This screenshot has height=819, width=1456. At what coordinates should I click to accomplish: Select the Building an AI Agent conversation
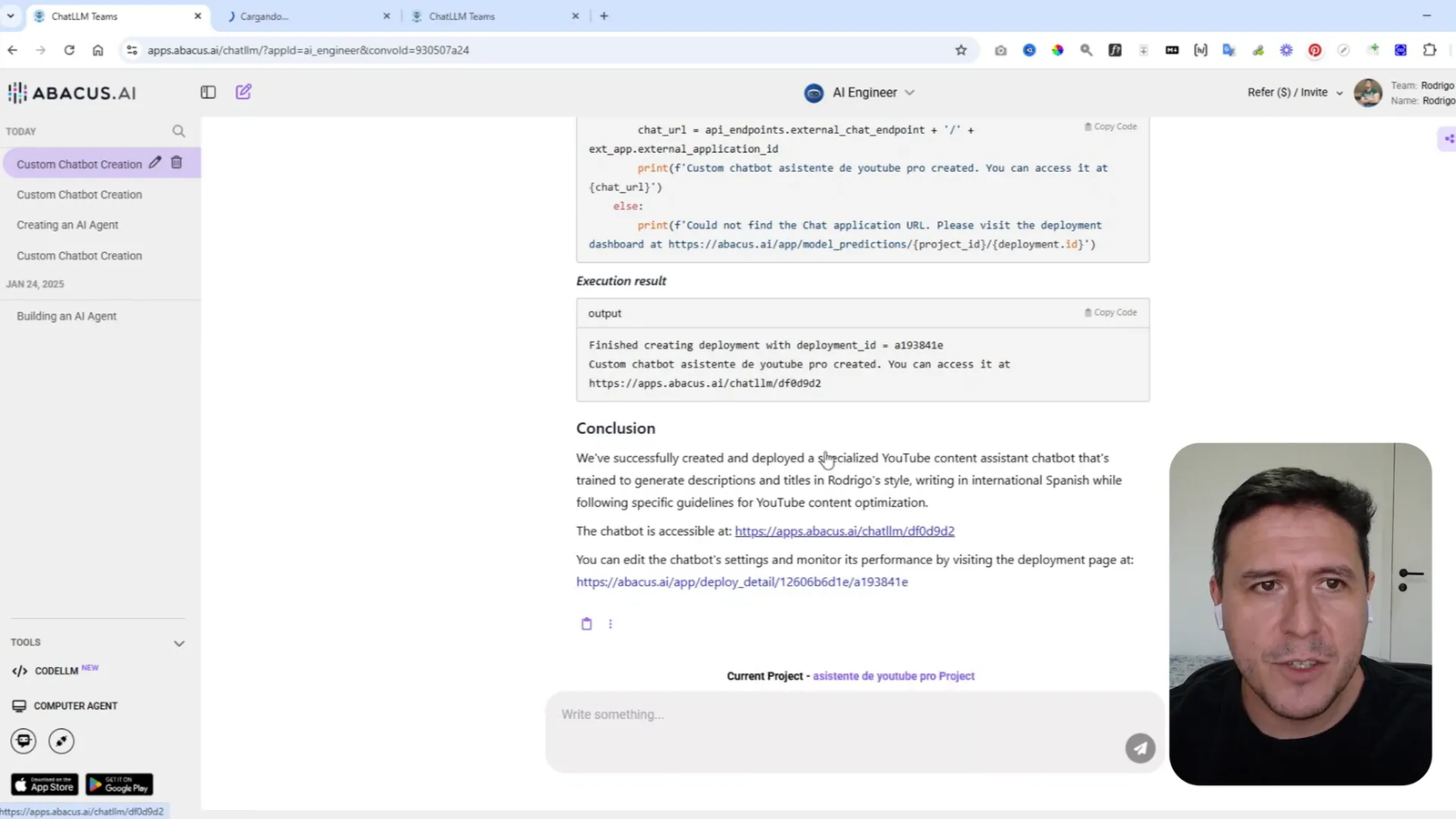[66, 316]
